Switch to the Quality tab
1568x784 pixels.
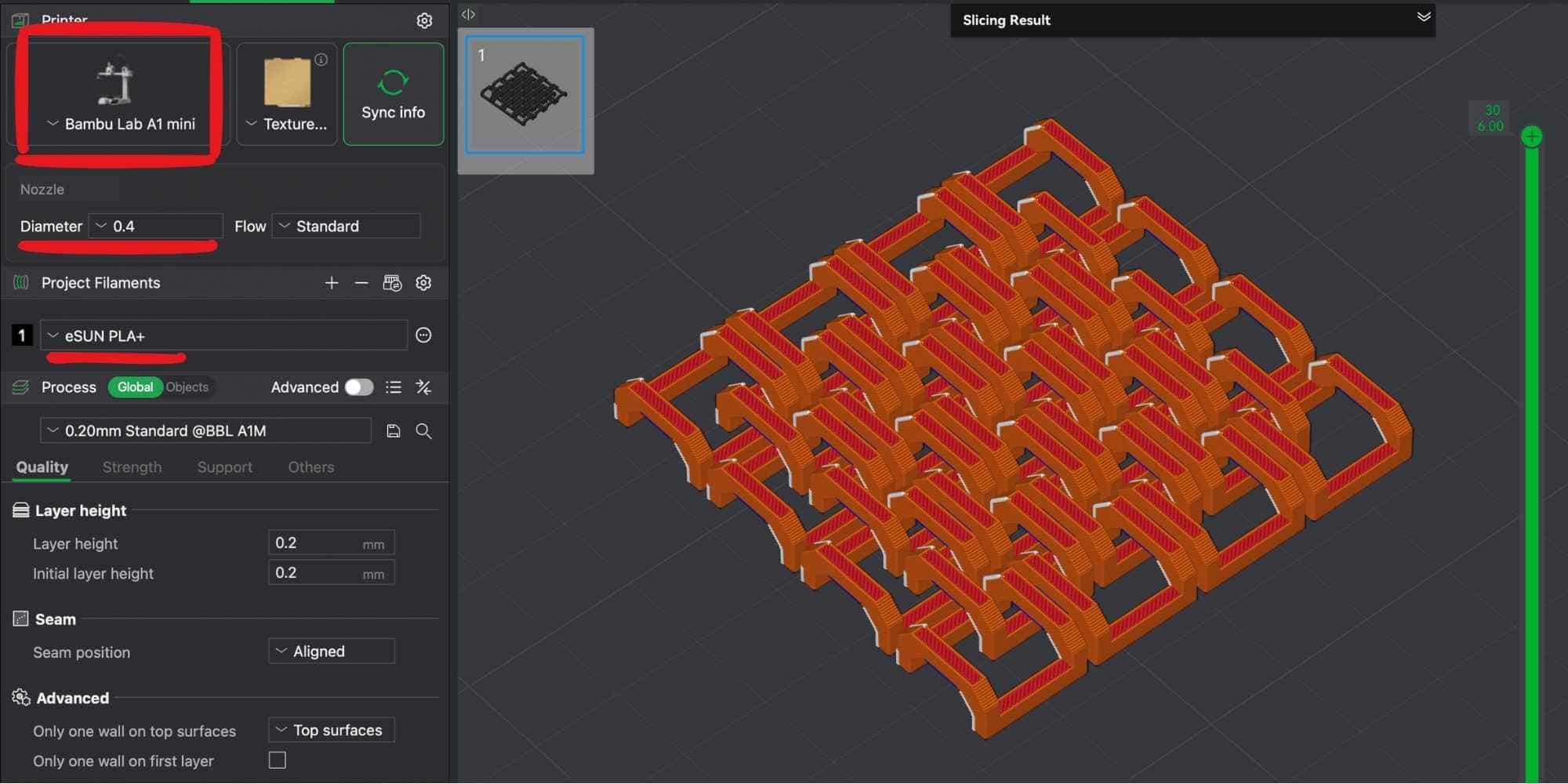click(x=42, y=467)
